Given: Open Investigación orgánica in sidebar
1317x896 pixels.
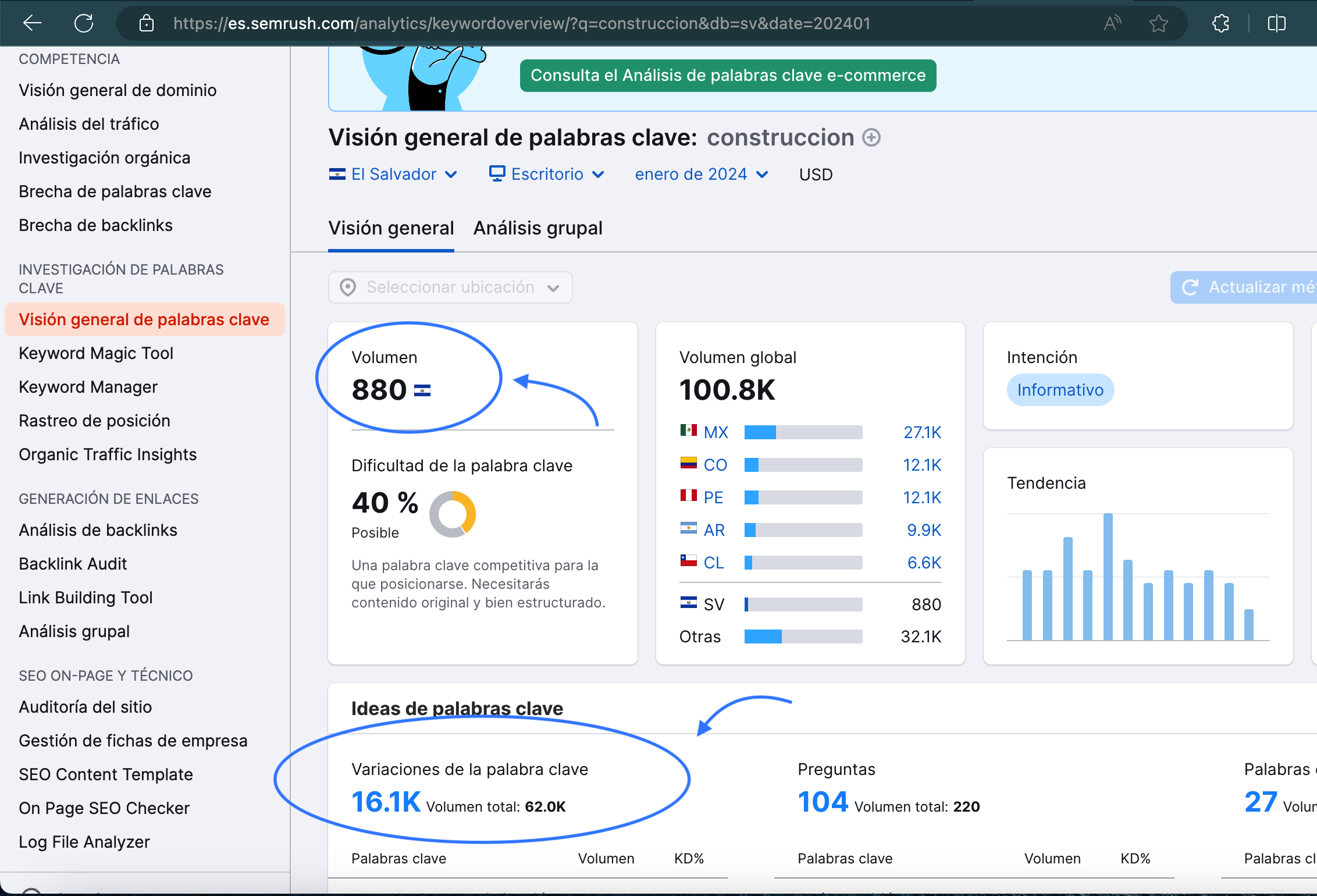Looking at the screenshot, I should pyautogui.click(x=105, y=158).
